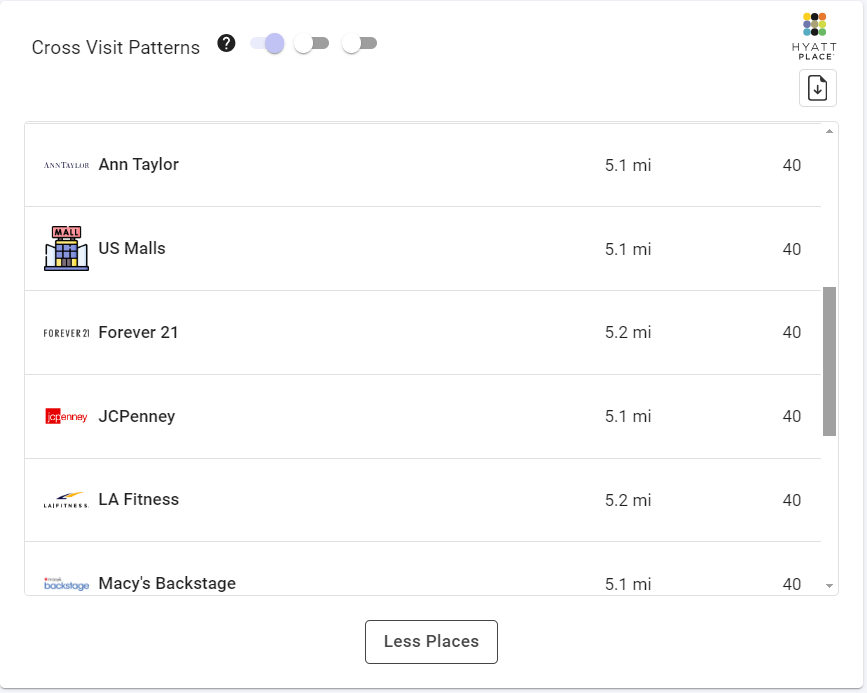The width and height of the screenshot is (867, 693).
Task: Toggle the first enabled switch
Action: [268, 43]
